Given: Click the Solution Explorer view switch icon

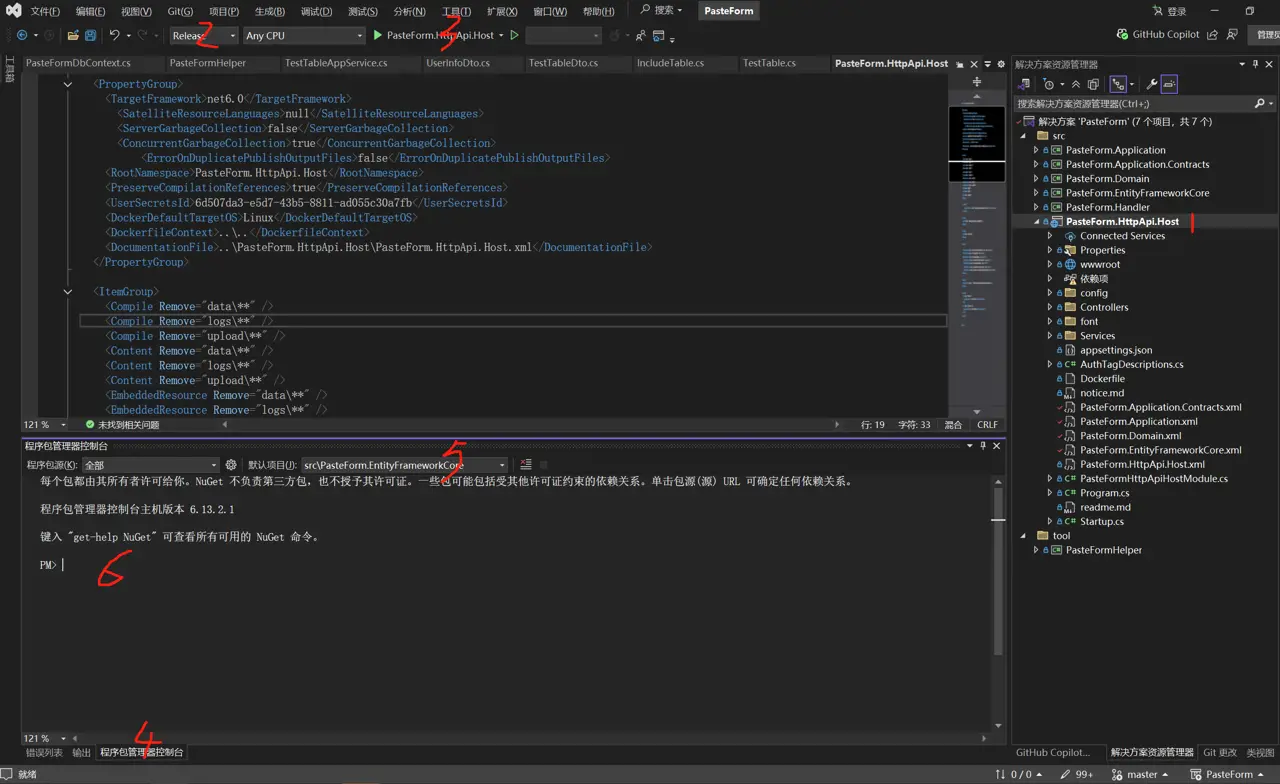Looking at the screenshot, I should pyautogui.click(x=1025, y=84).
